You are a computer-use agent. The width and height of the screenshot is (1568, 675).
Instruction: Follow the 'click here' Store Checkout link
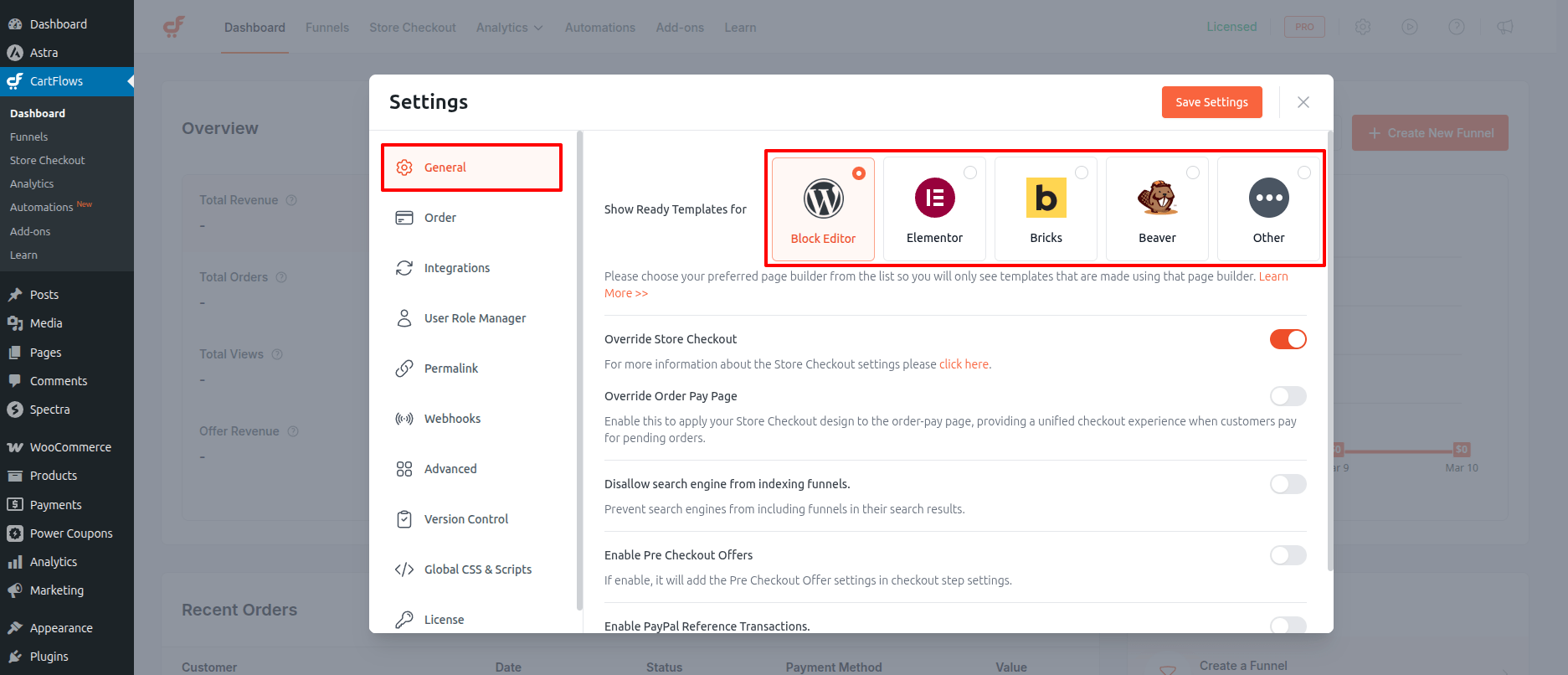[964, 364]
